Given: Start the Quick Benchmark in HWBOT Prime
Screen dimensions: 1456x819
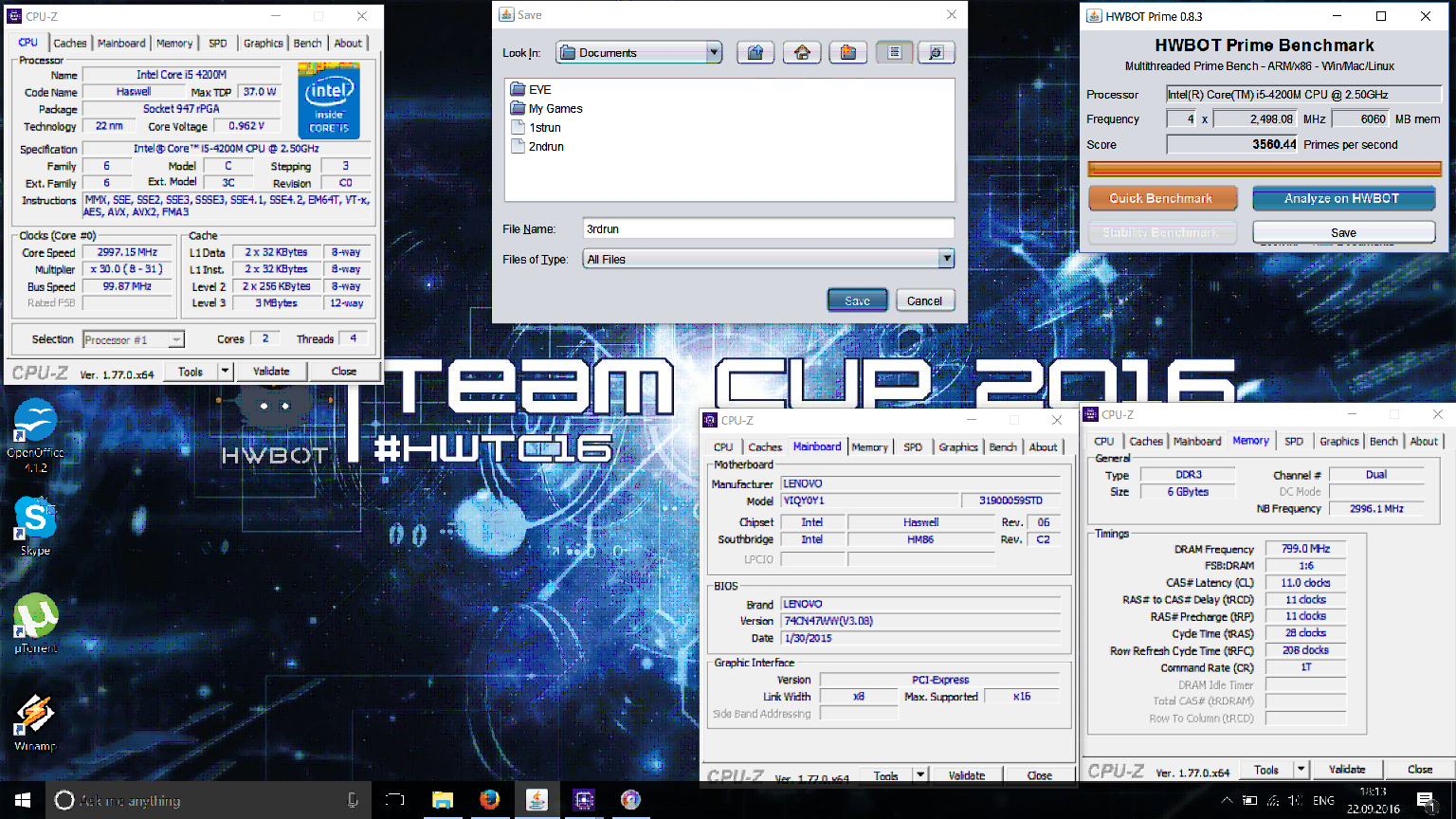Looking at the screenshot, I should (1162, 198).
